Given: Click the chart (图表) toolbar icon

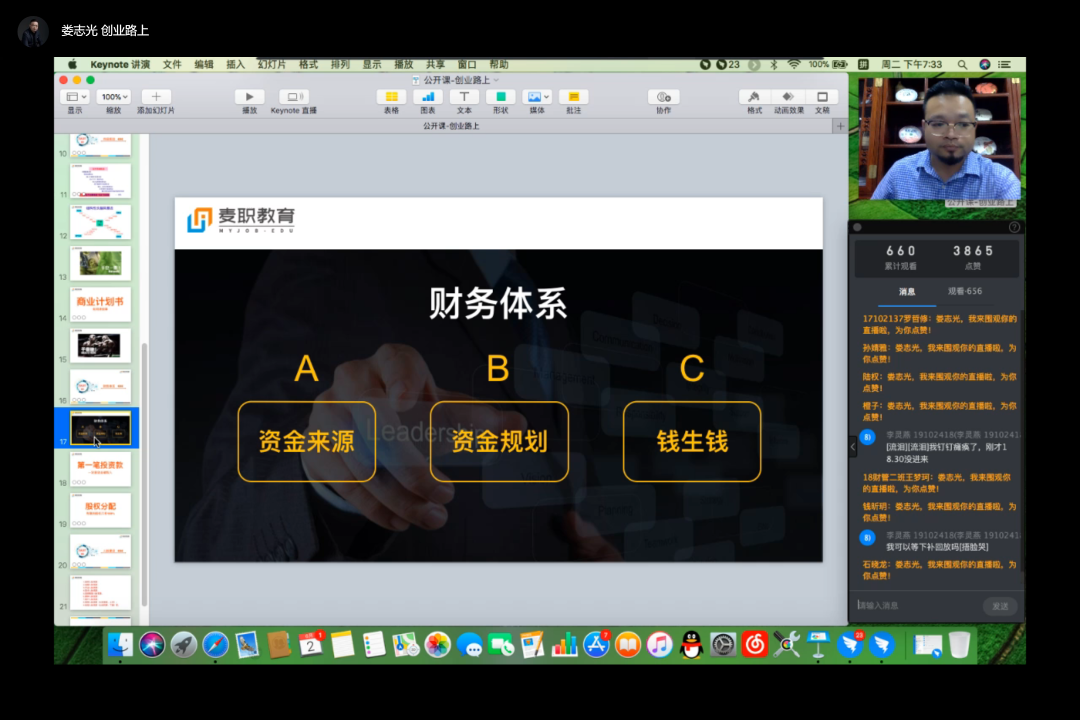Looking at the screenshot, I should (428, 97).
